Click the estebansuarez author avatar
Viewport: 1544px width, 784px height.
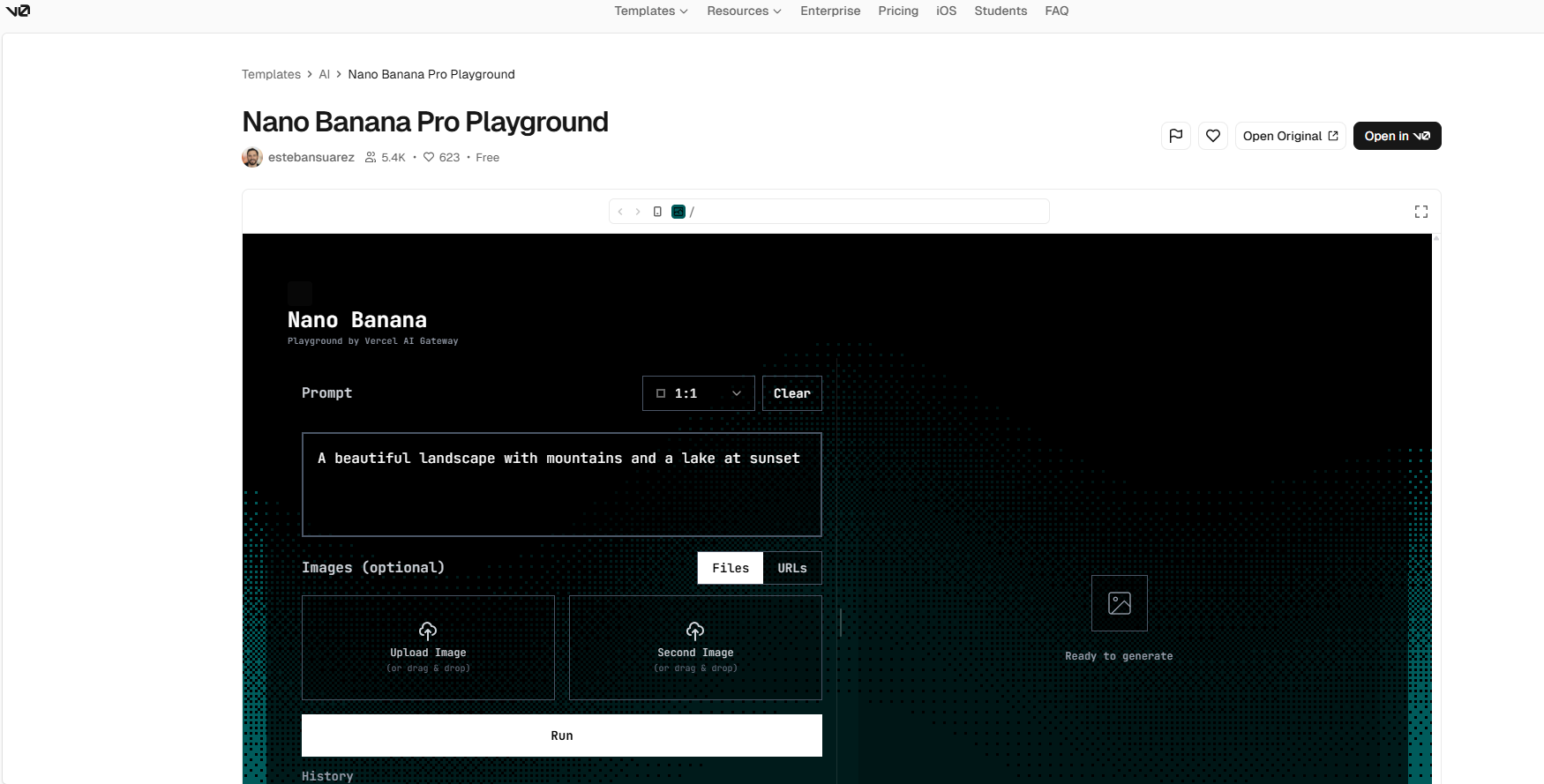click(x=252, y=157)
